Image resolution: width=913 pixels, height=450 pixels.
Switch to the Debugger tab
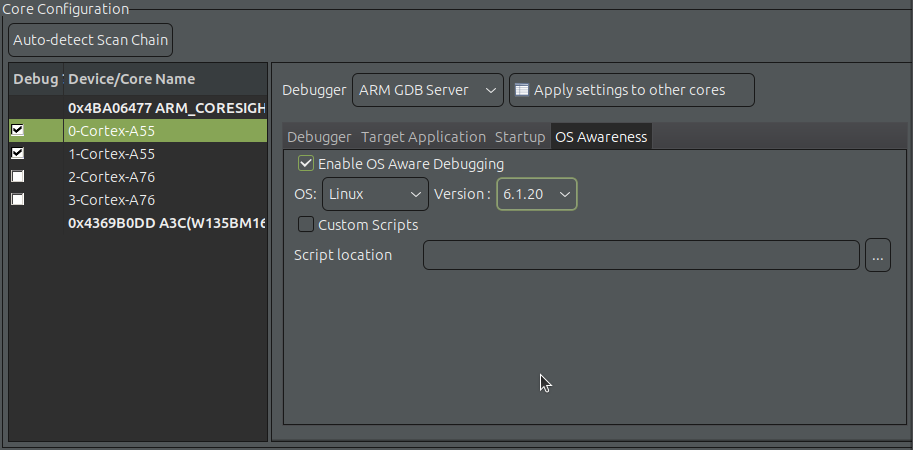[x=319, y=137]
